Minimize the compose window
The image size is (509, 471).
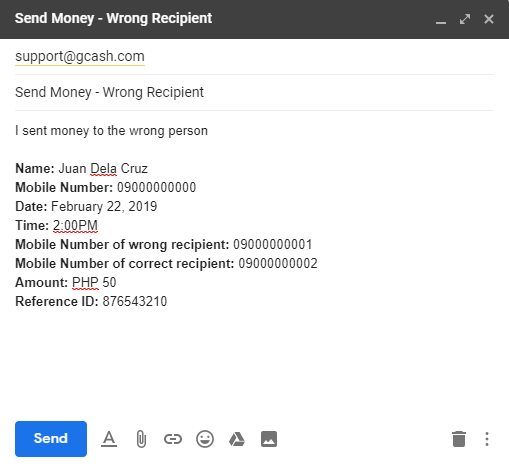point(441,20)
